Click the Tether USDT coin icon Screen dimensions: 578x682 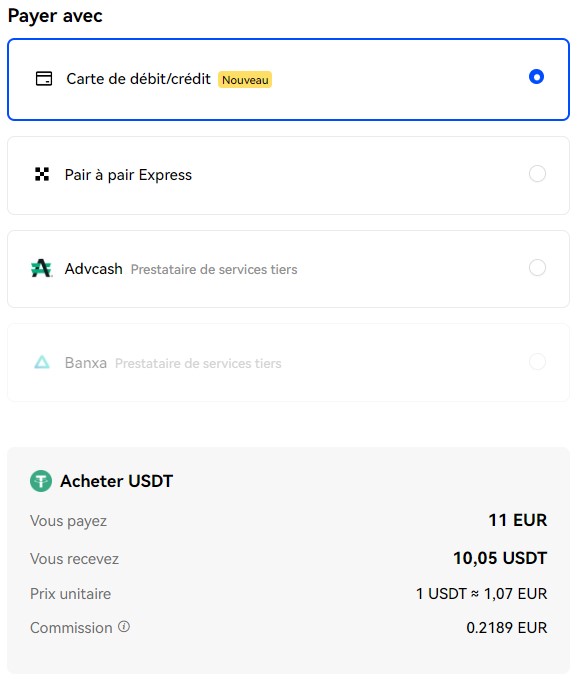coord(41,481)
